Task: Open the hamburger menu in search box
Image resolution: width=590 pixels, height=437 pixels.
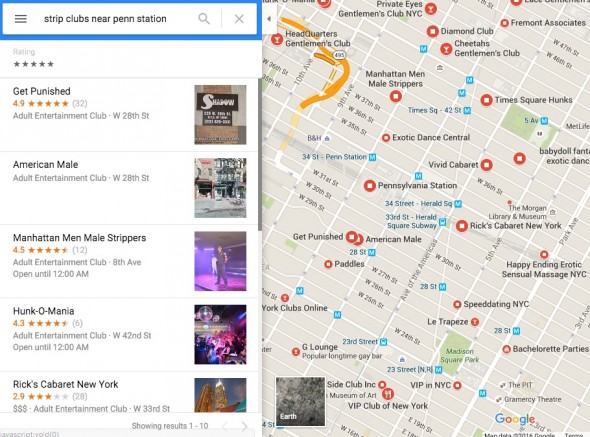Action: (x=21, y=19)
